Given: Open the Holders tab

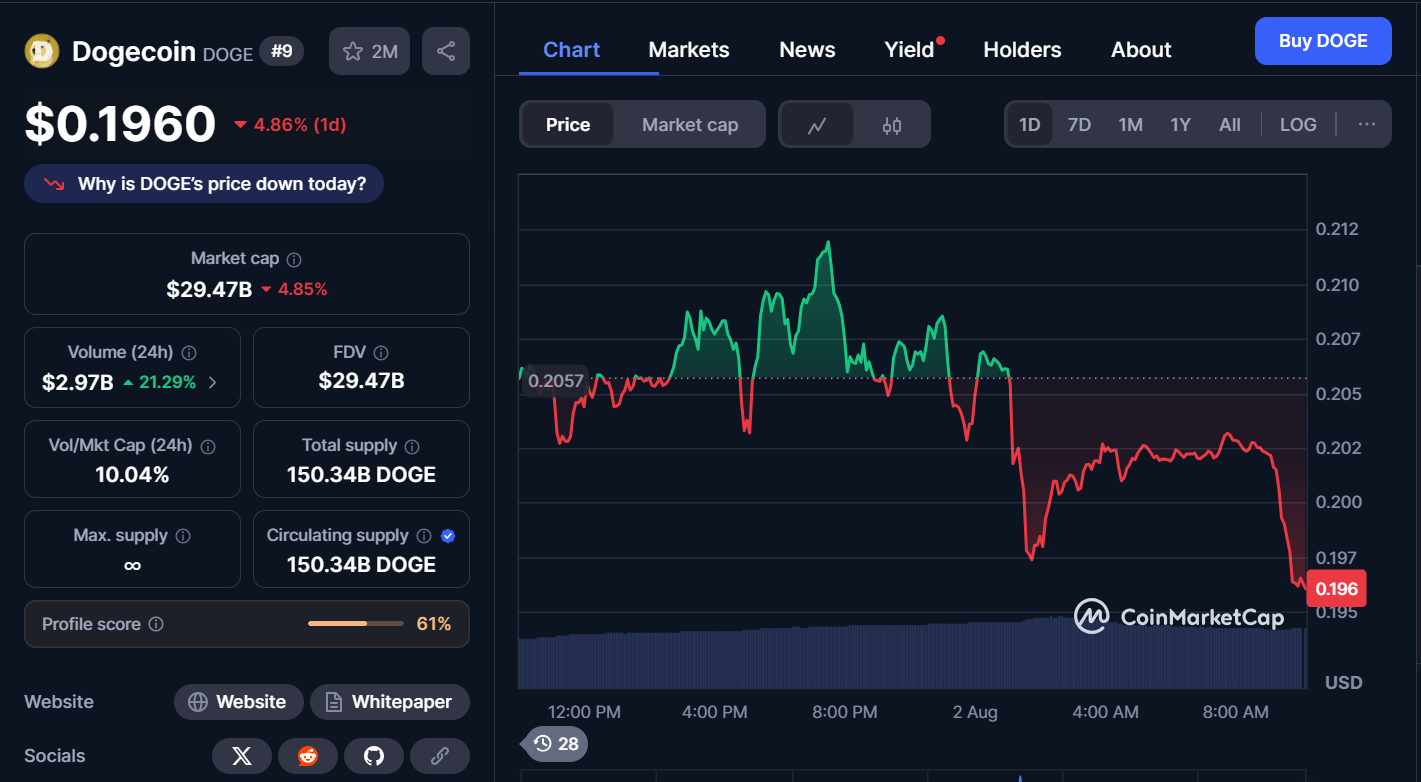Looking at the screenshot, I should tap(1022, 50).
